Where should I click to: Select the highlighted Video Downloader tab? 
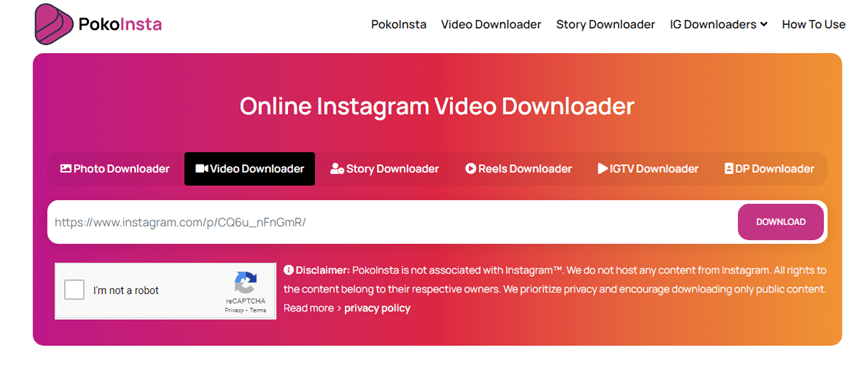(x=249, y=169)
